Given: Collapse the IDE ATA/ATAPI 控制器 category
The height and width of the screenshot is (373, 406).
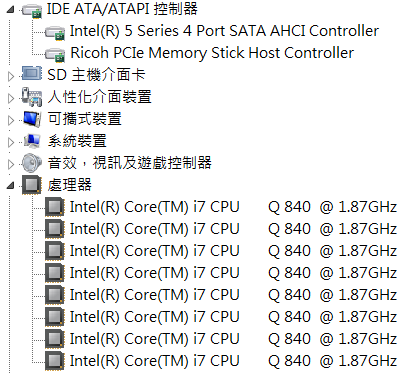Looking at the screenshot, I should coord(11,10).
